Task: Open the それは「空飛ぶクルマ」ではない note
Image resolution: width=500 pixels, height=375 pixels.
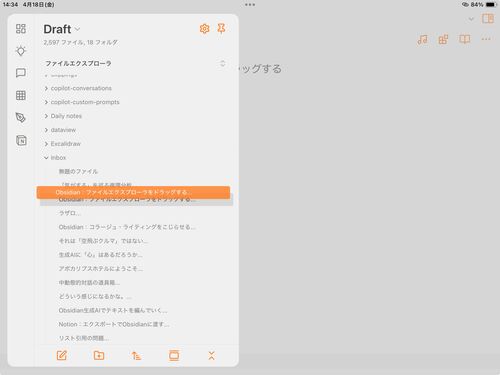Action: pos(103,241)
